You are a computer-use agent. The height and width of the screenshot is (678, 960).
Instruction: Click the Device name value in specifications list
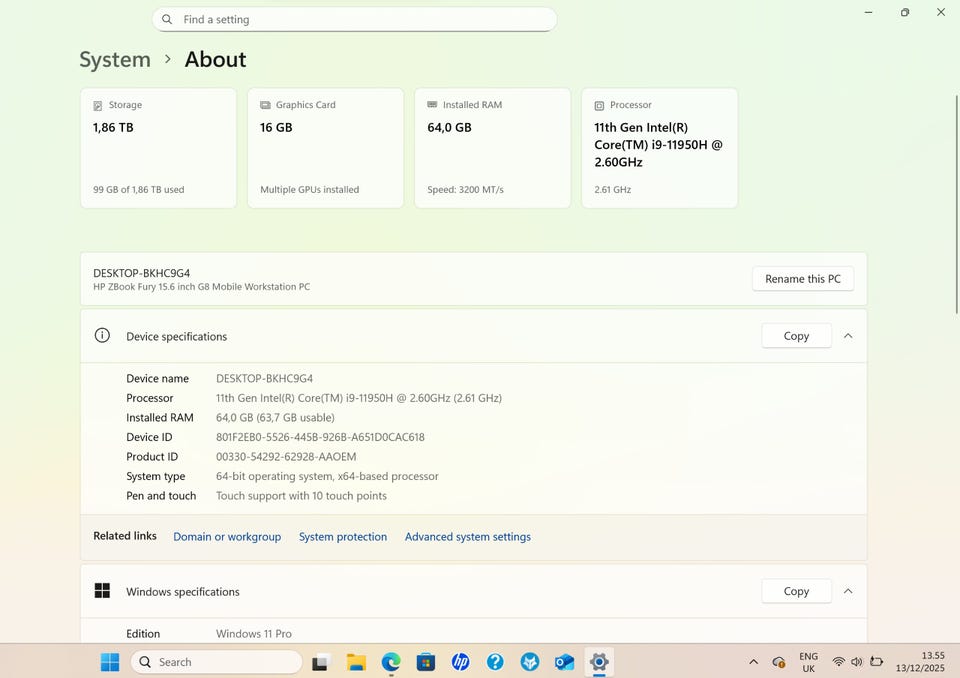[264, 379]
